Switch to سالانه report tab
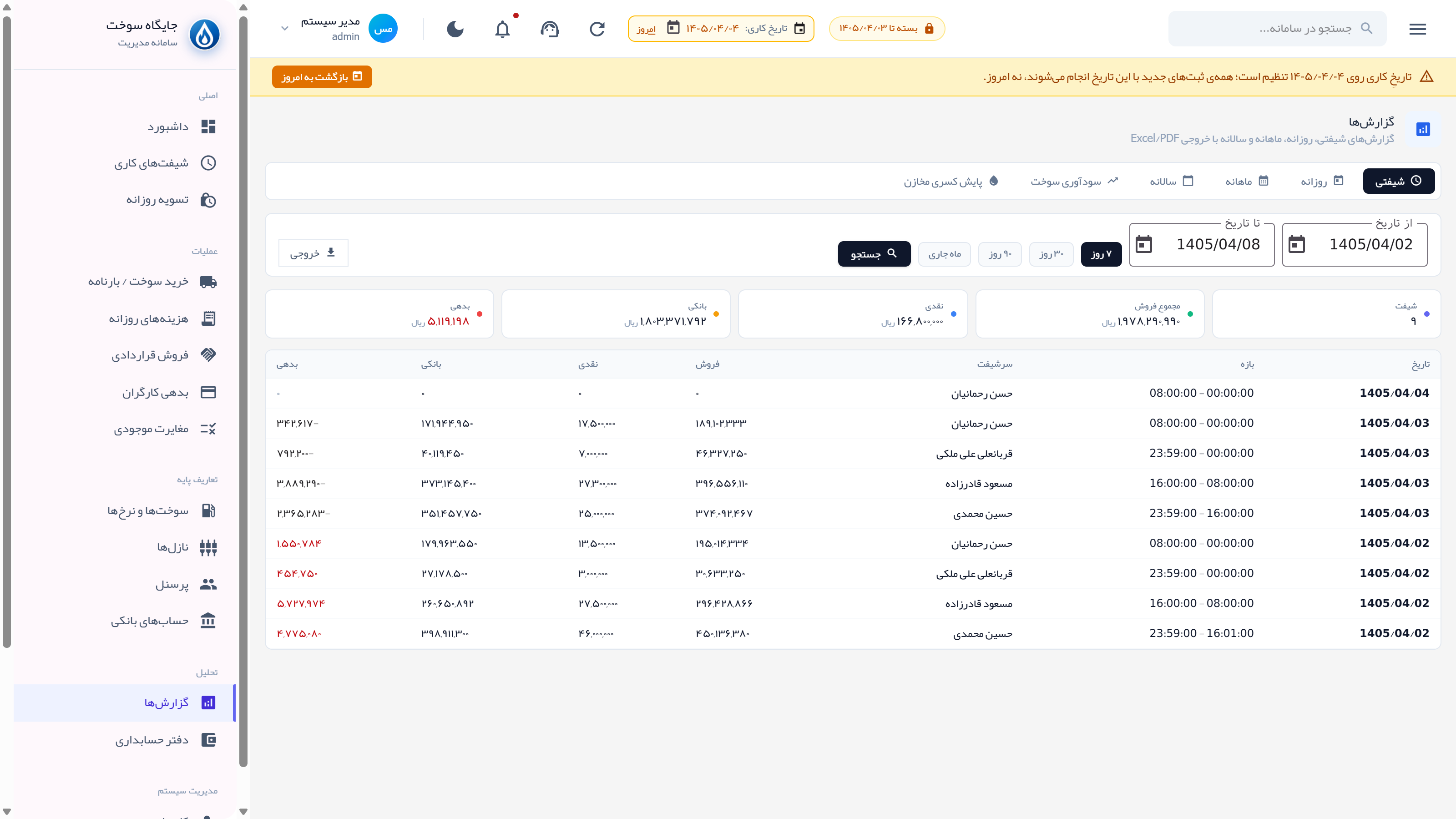Screen dimensions: 1456x819 coord(1172,181)
